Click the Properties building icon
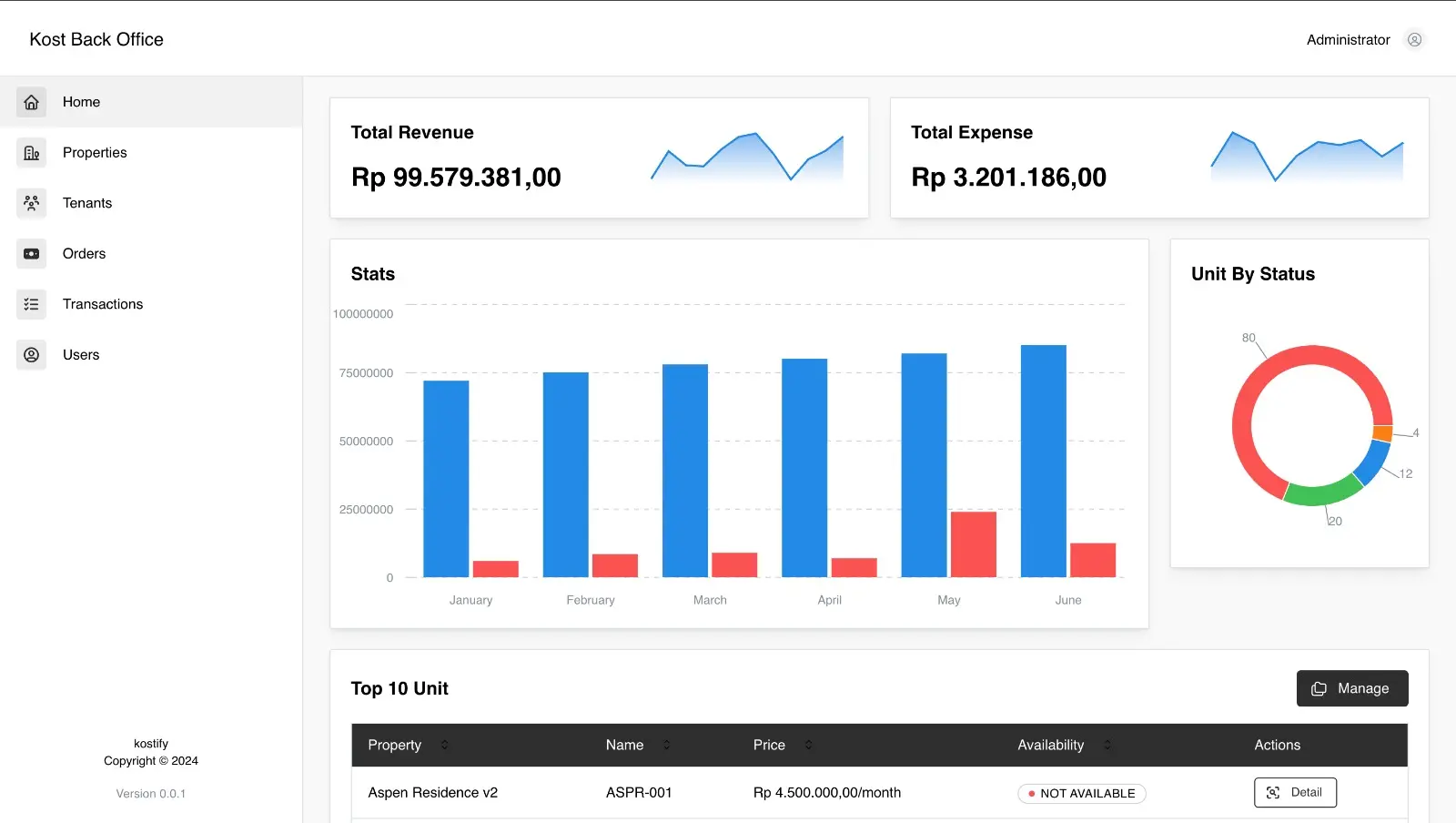Image resolution: width=1456 pixels, height=823 pixels. pyautogui.click(x=31, y=153)
